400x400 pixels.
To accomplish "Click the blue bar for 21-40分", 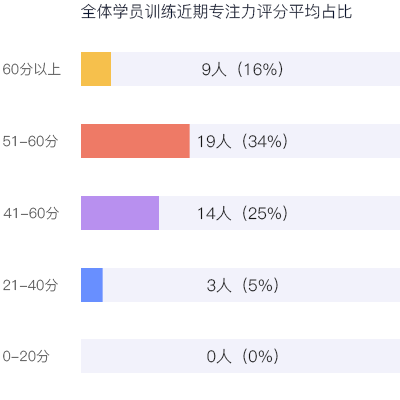I will (x=92, y=285).
